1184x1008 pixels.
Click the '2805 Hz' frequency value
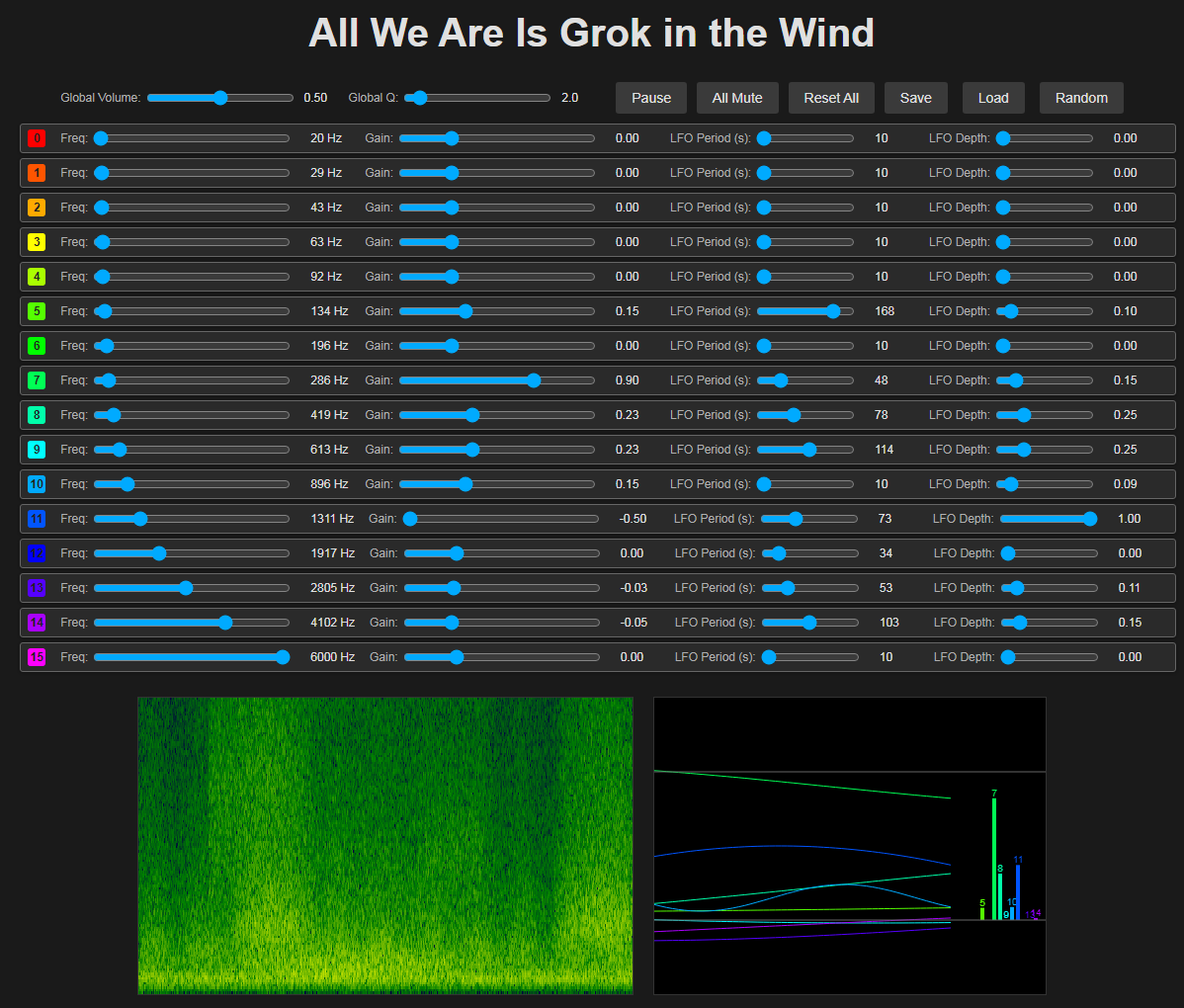click(x=332, y=588)
